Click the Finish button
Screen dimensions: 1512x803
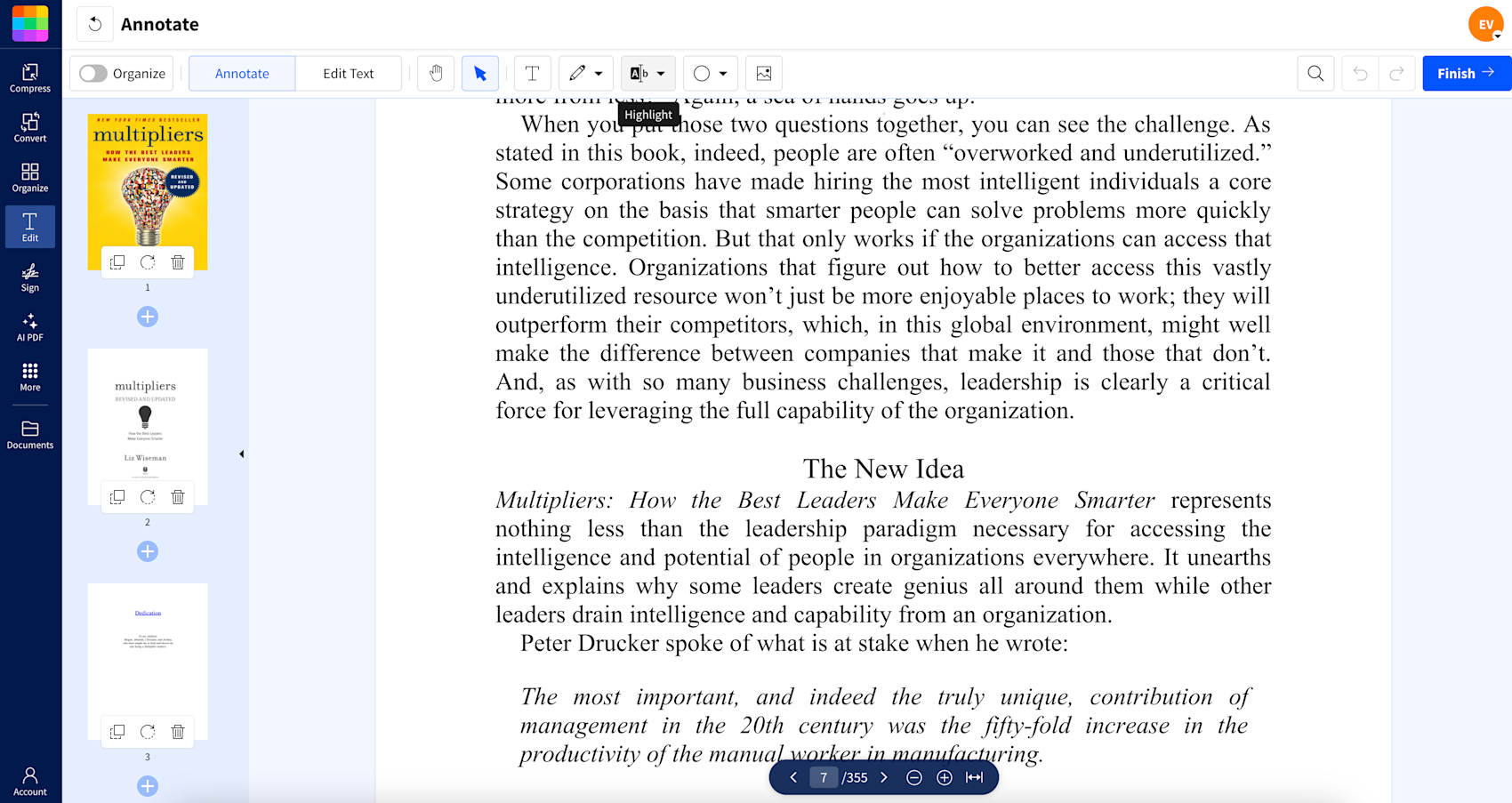tap(1465, 73)
